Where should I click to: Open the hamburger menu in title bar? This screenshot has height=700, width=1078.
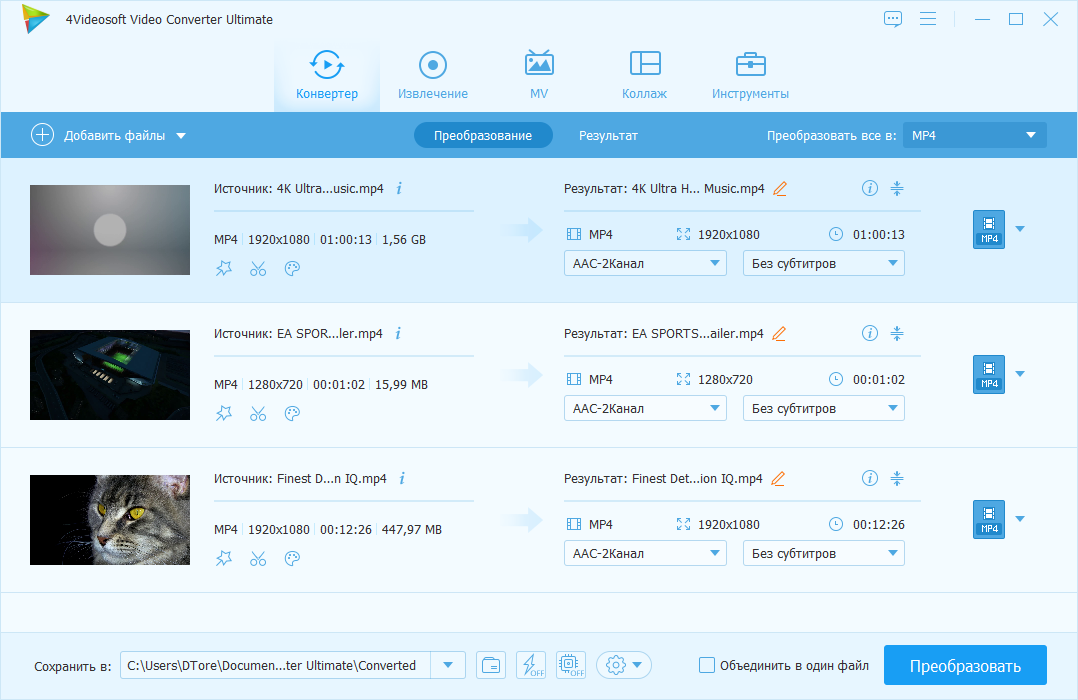coord(927,19)
